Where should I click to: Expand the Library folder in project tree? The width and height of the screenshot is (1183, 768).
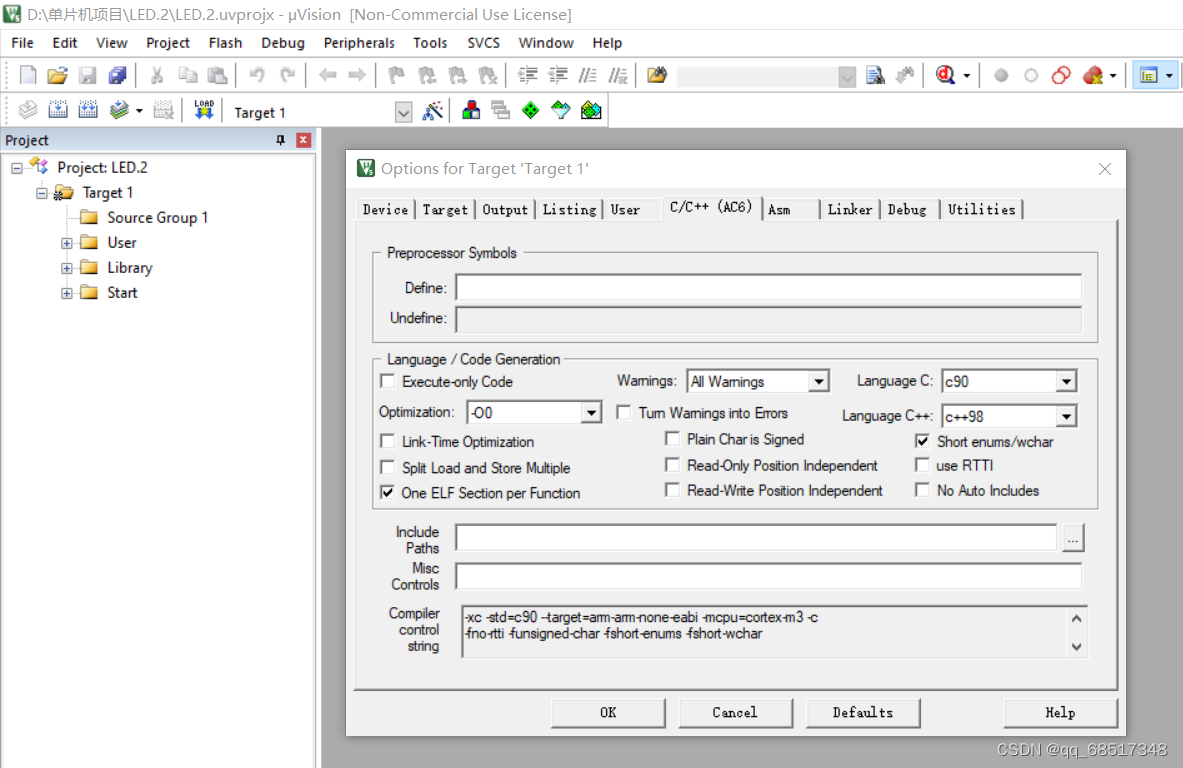click(67, 268)
